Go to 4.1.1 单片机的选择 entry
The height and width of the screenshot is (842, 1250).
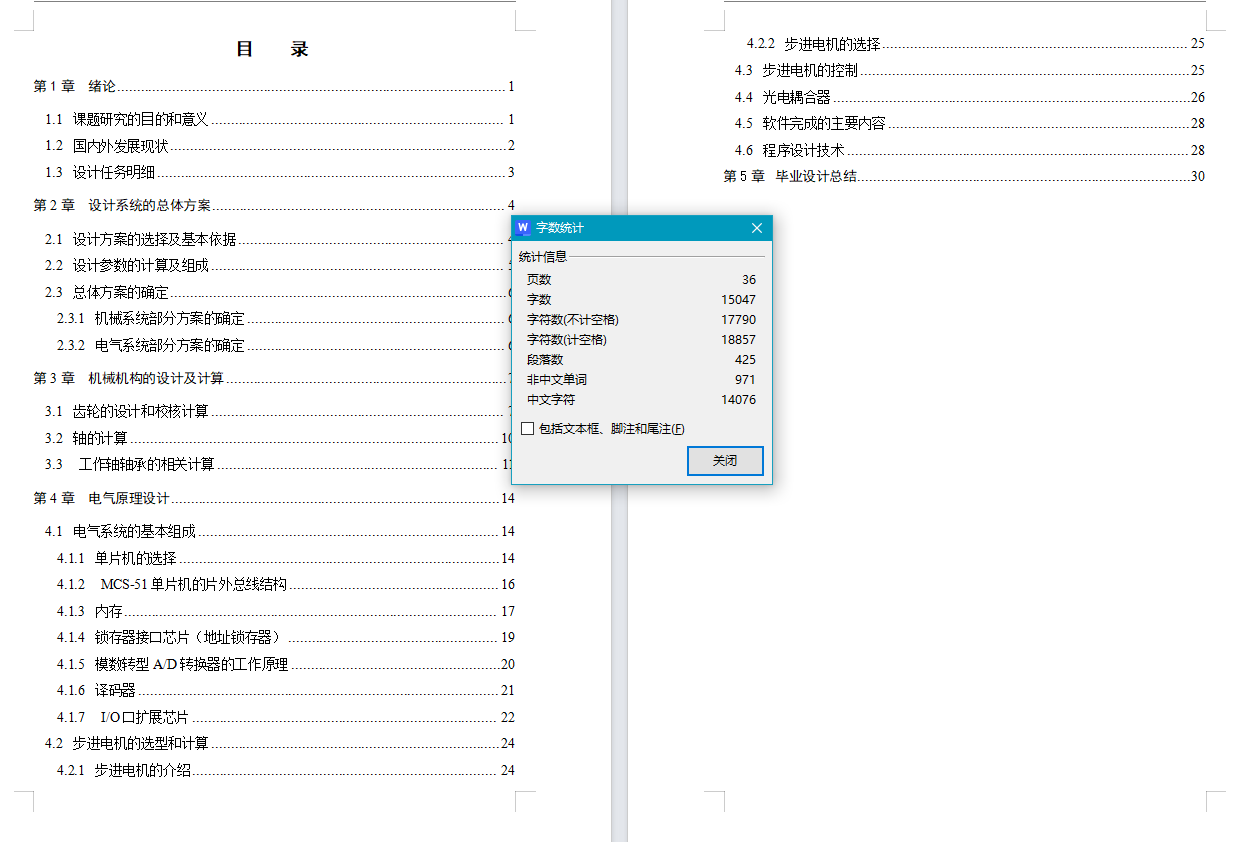click(285, 558)
